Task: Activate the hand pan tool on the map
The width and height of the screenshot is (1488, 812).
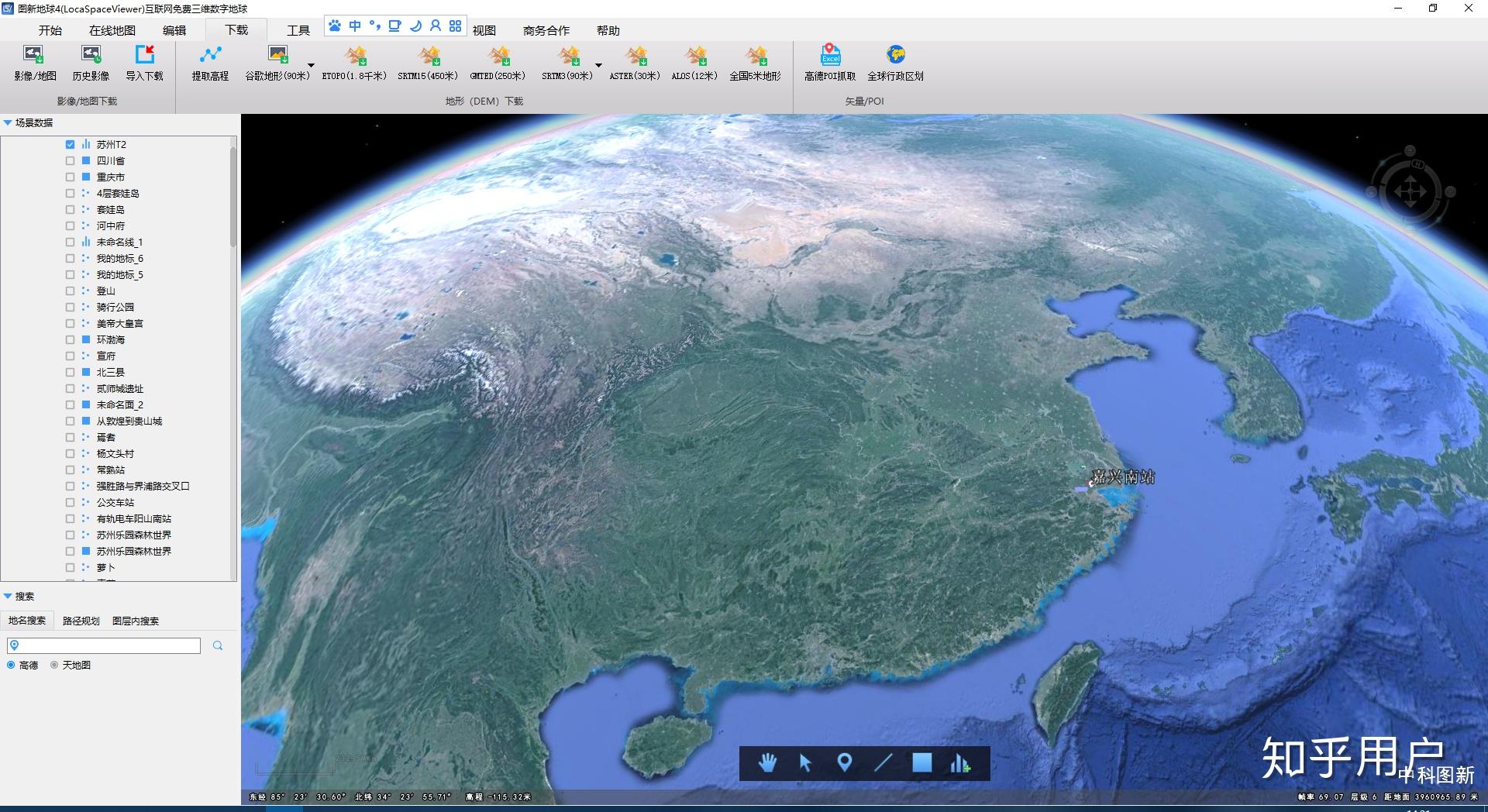Action: pos(767,763)
